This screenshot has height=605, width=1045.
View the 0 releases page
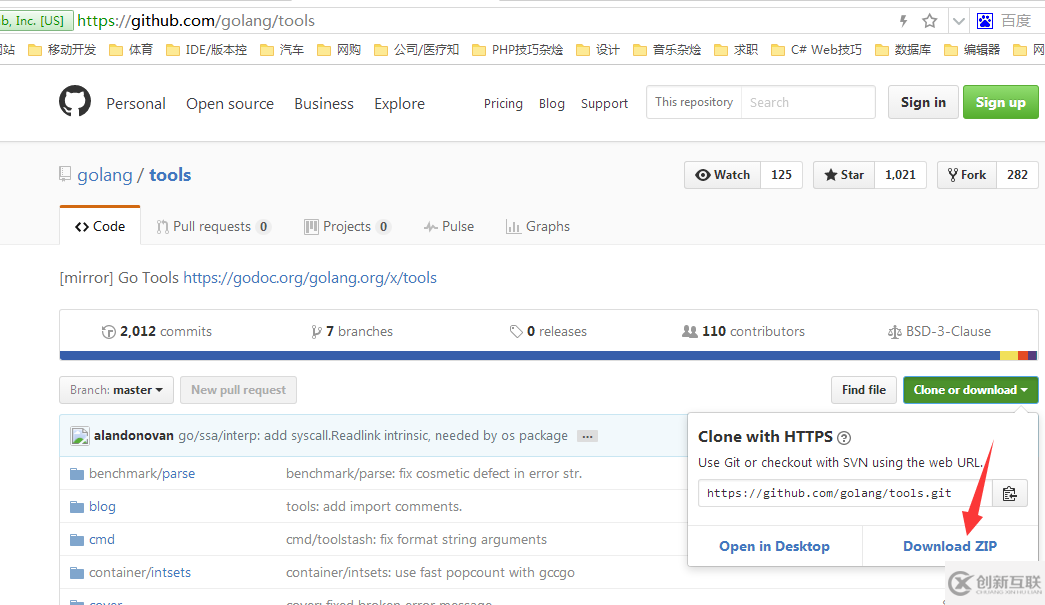tap(548, 331)
